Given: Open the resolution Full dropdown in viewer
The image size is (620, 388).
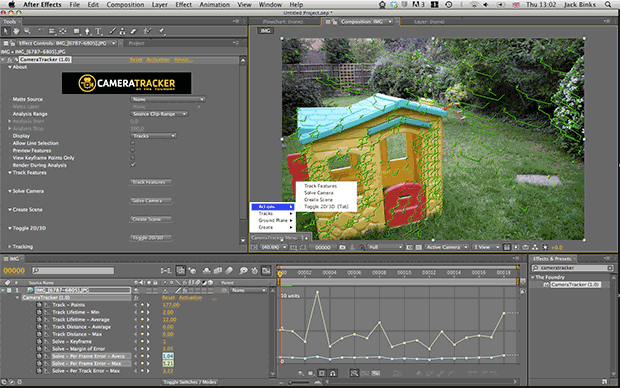Looking at the screenshot, I should (x=385, y=247).
